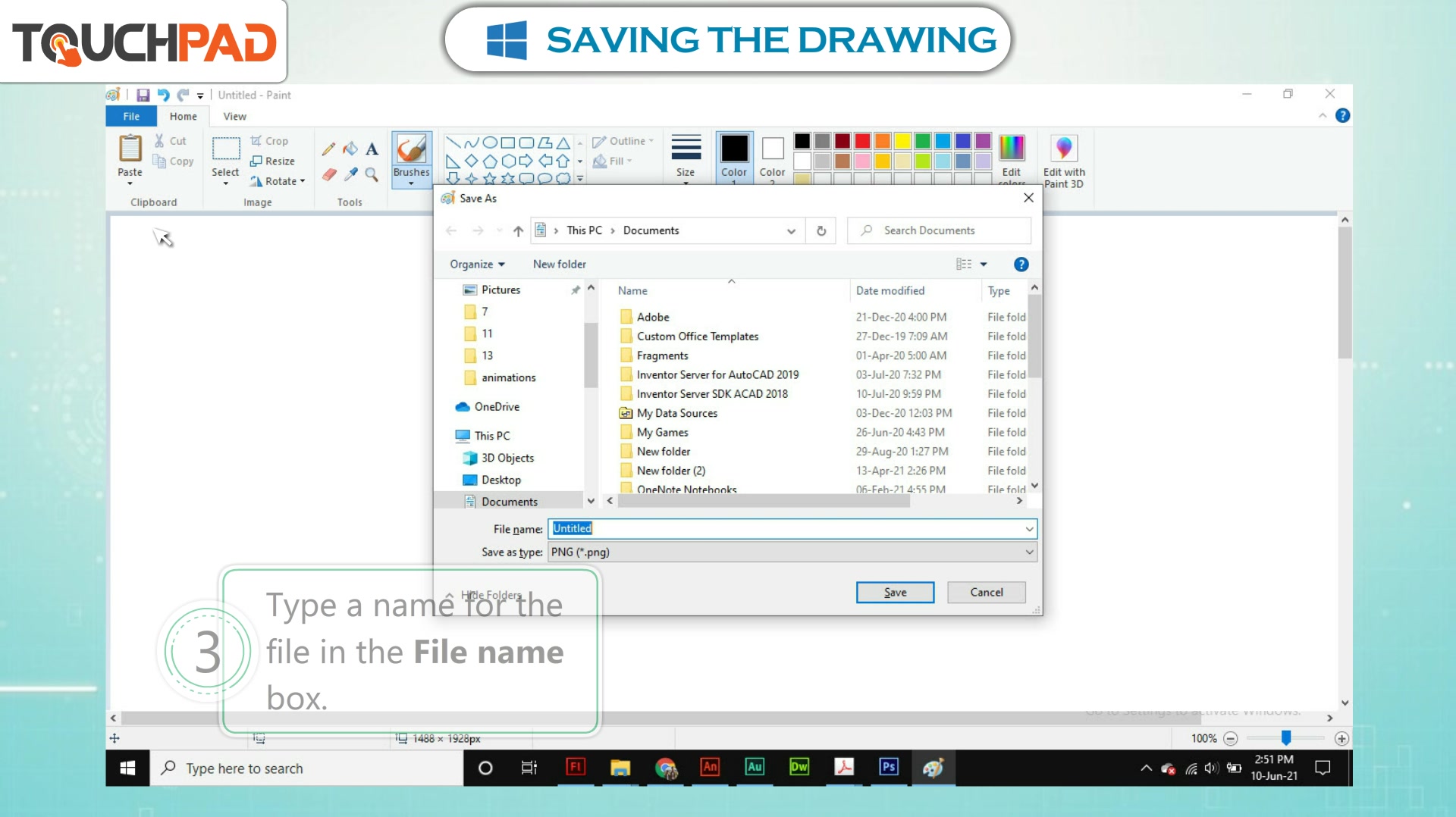
Task: Open Task View on the taskbar
Action: 529,768
